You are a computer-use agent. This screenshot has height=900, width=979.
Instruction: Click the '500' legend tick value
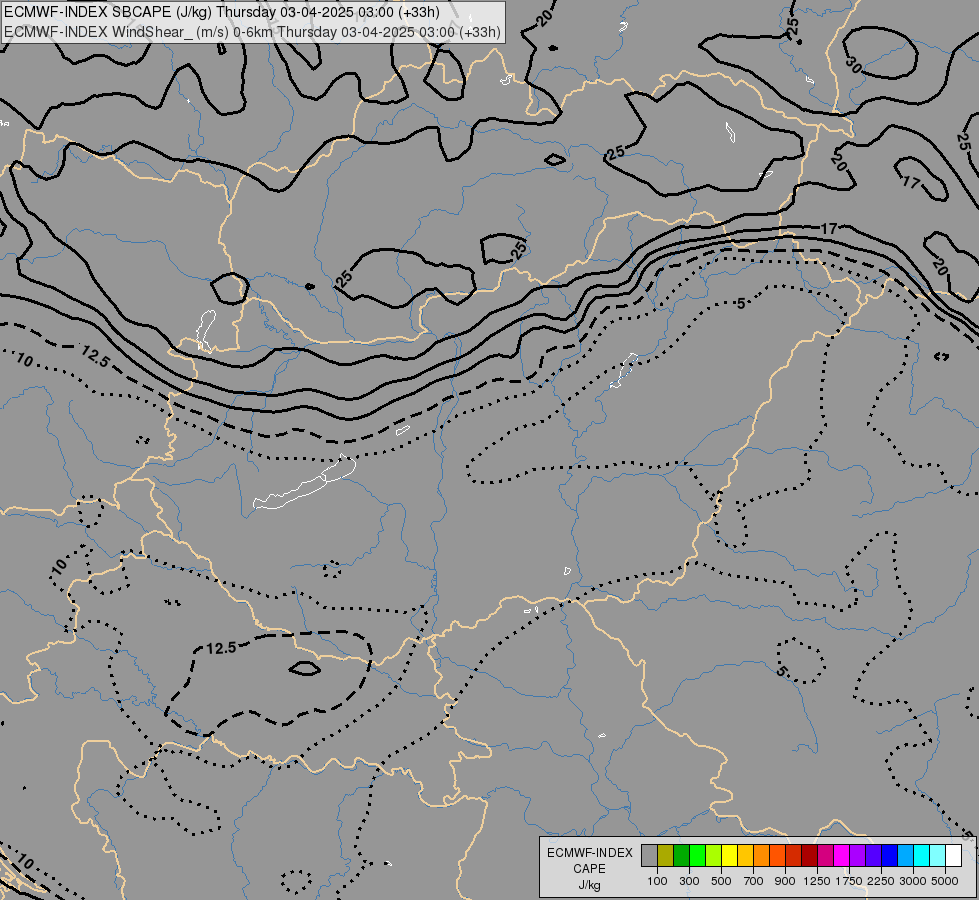(721, 881)
